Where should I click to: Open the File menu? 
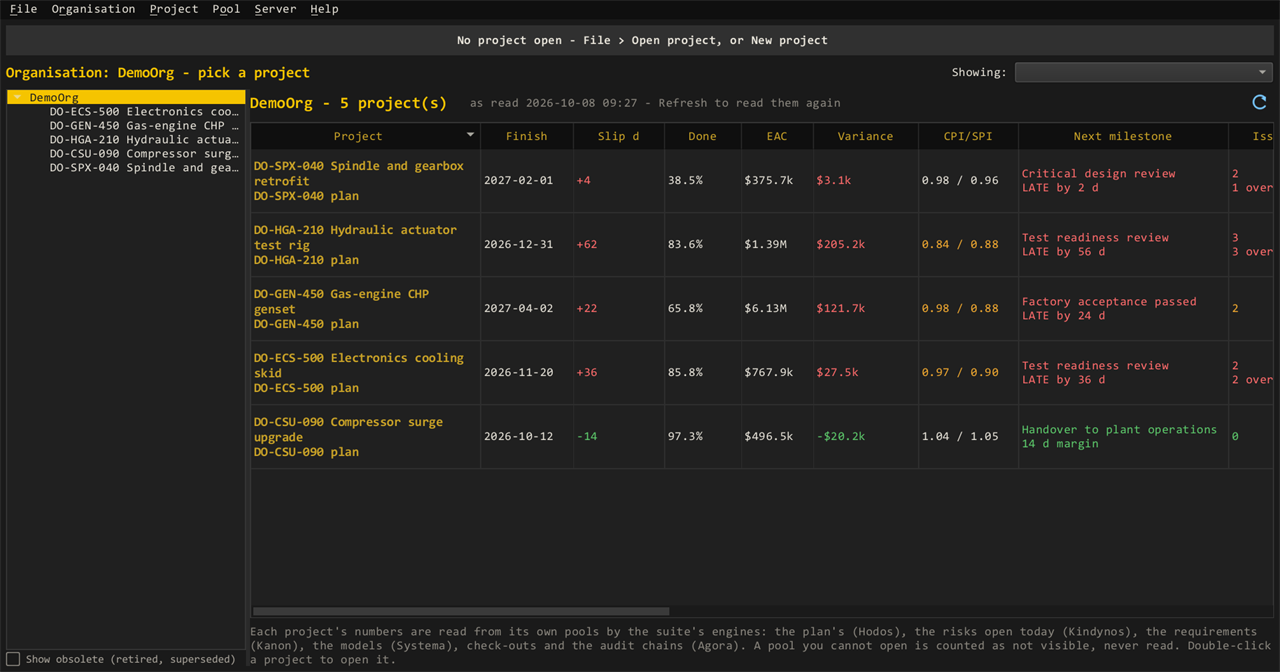pos(23,9)
